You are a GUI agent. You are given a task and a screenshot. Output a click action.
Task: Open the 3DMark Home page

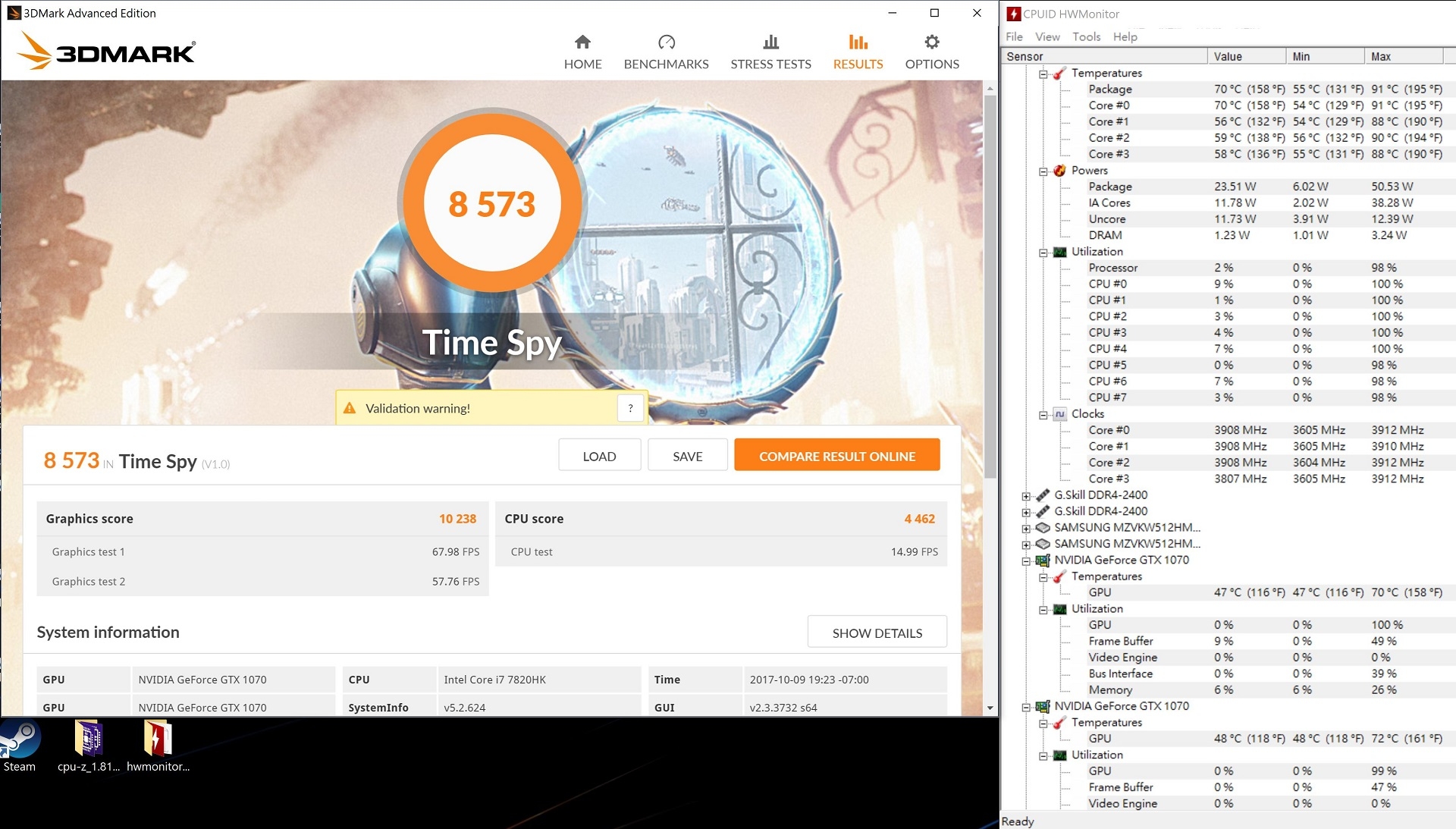point(582,52)
